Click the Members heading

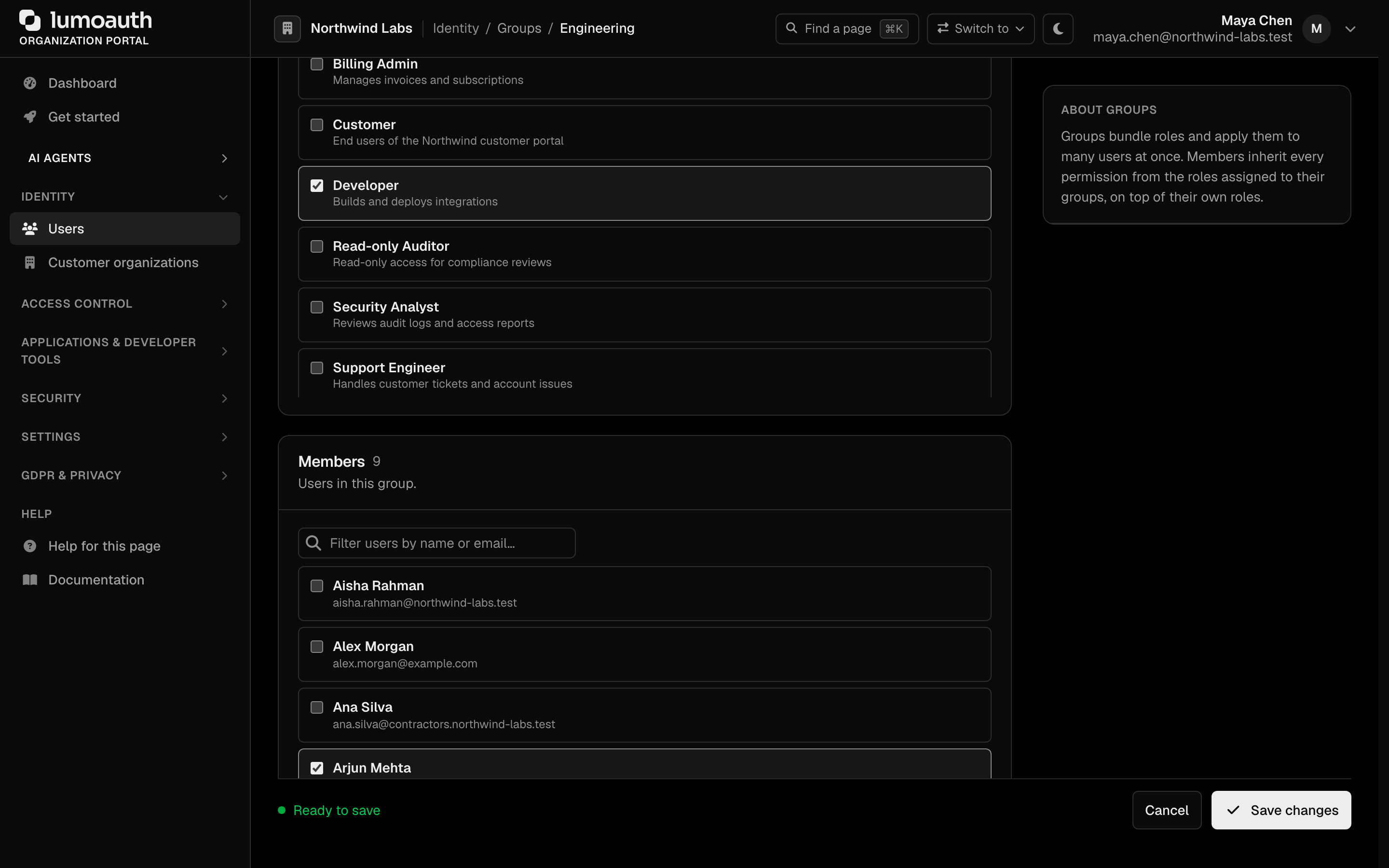pos(331,461)
